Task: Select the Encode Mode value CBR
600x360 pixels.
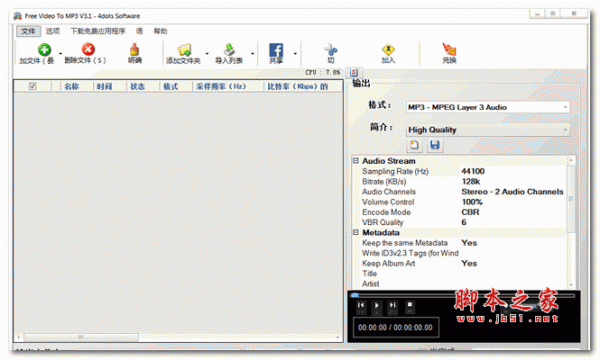Action: (470, 212)
